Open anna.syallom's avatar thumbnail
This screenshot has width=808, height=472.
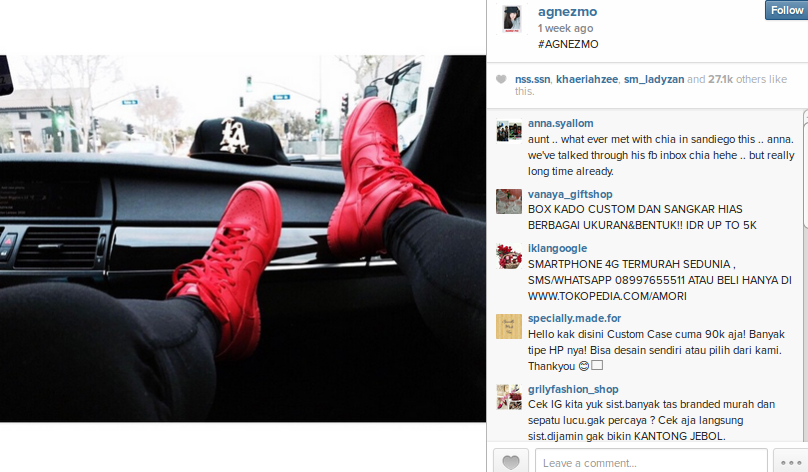(509, 131)
